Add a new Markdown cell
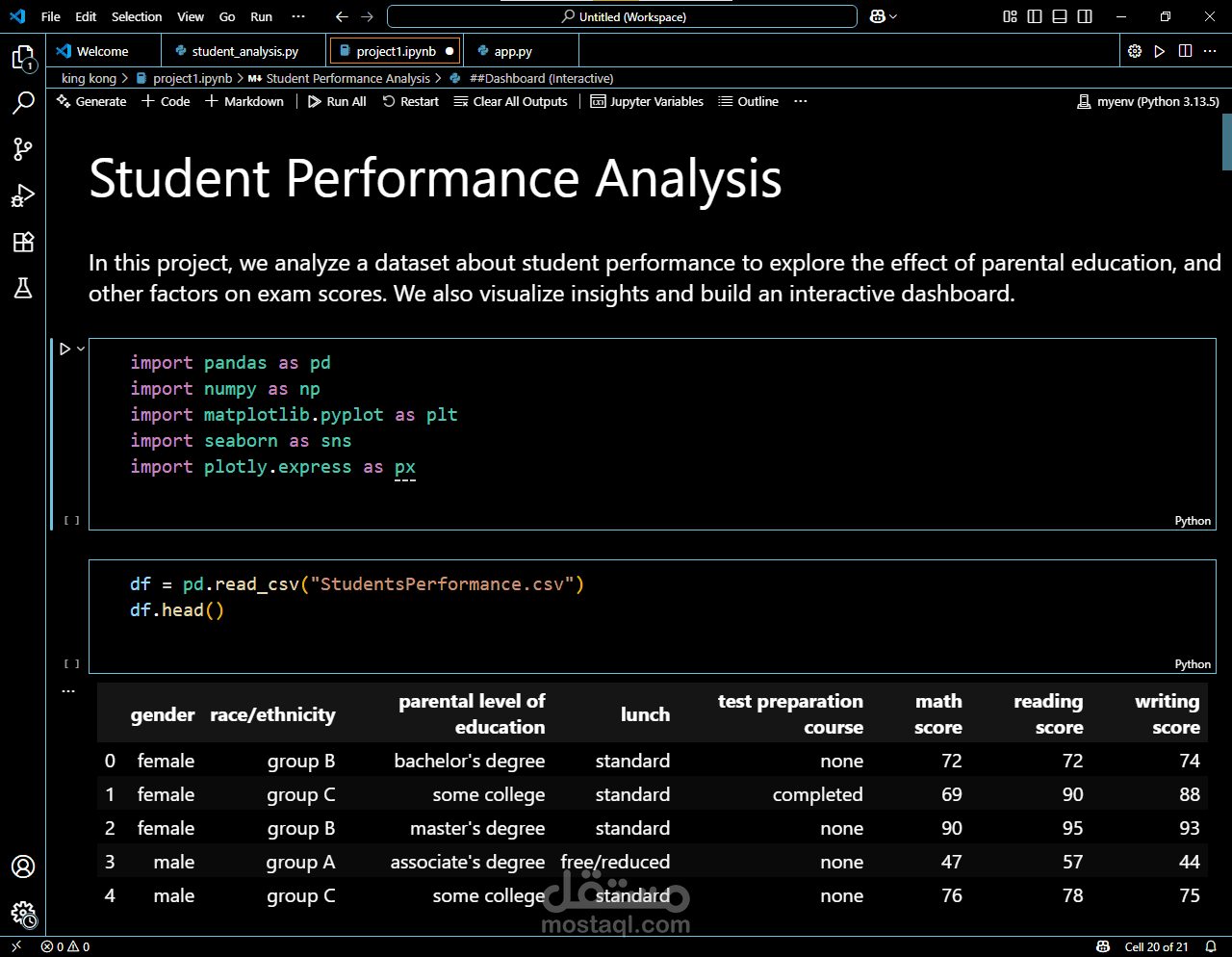The width and height of the screenshot is (1232, 957). (244, 101)
